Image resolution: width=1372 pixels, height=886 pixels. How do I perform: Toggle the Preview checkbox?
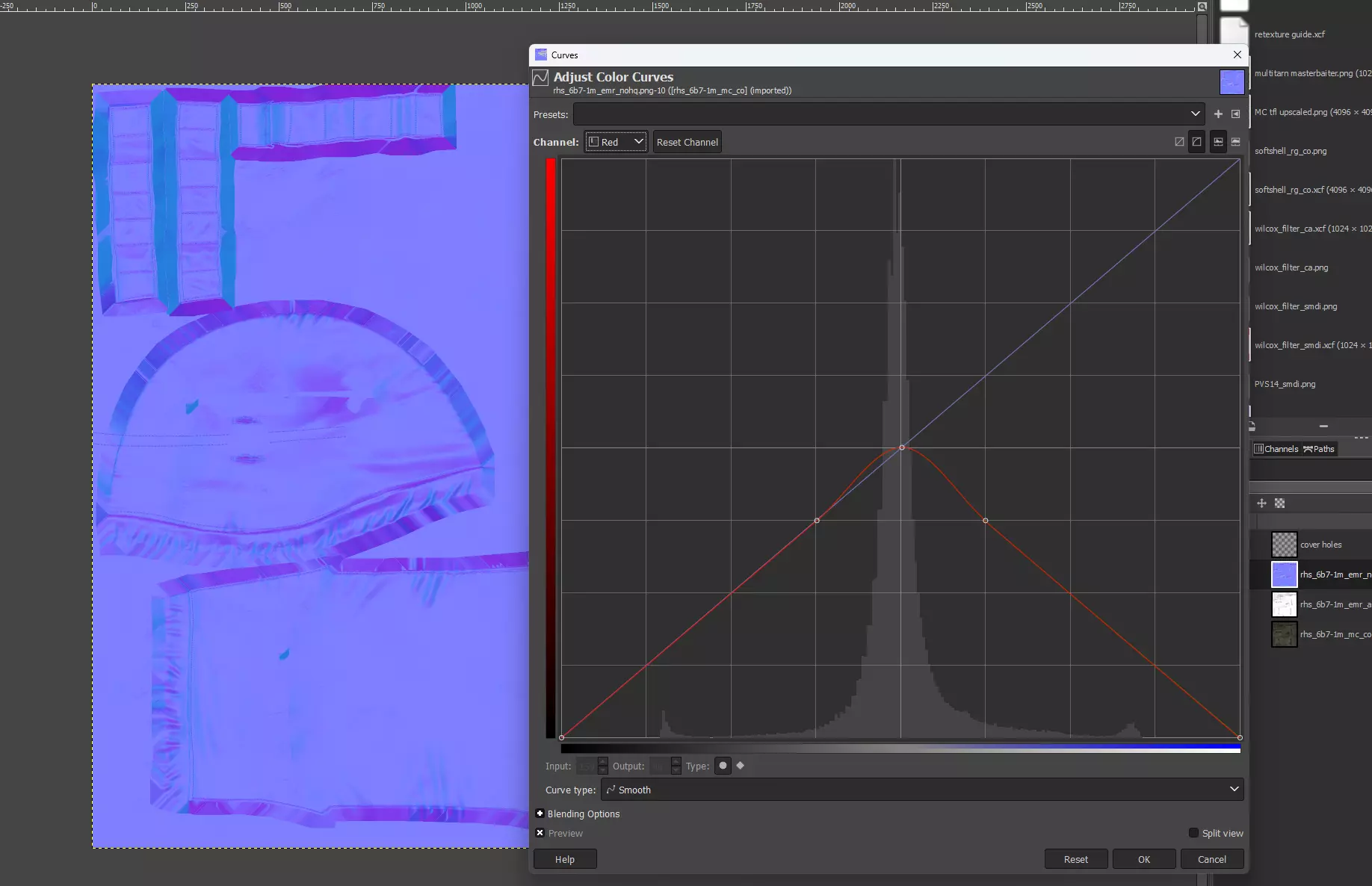[540, 833]
